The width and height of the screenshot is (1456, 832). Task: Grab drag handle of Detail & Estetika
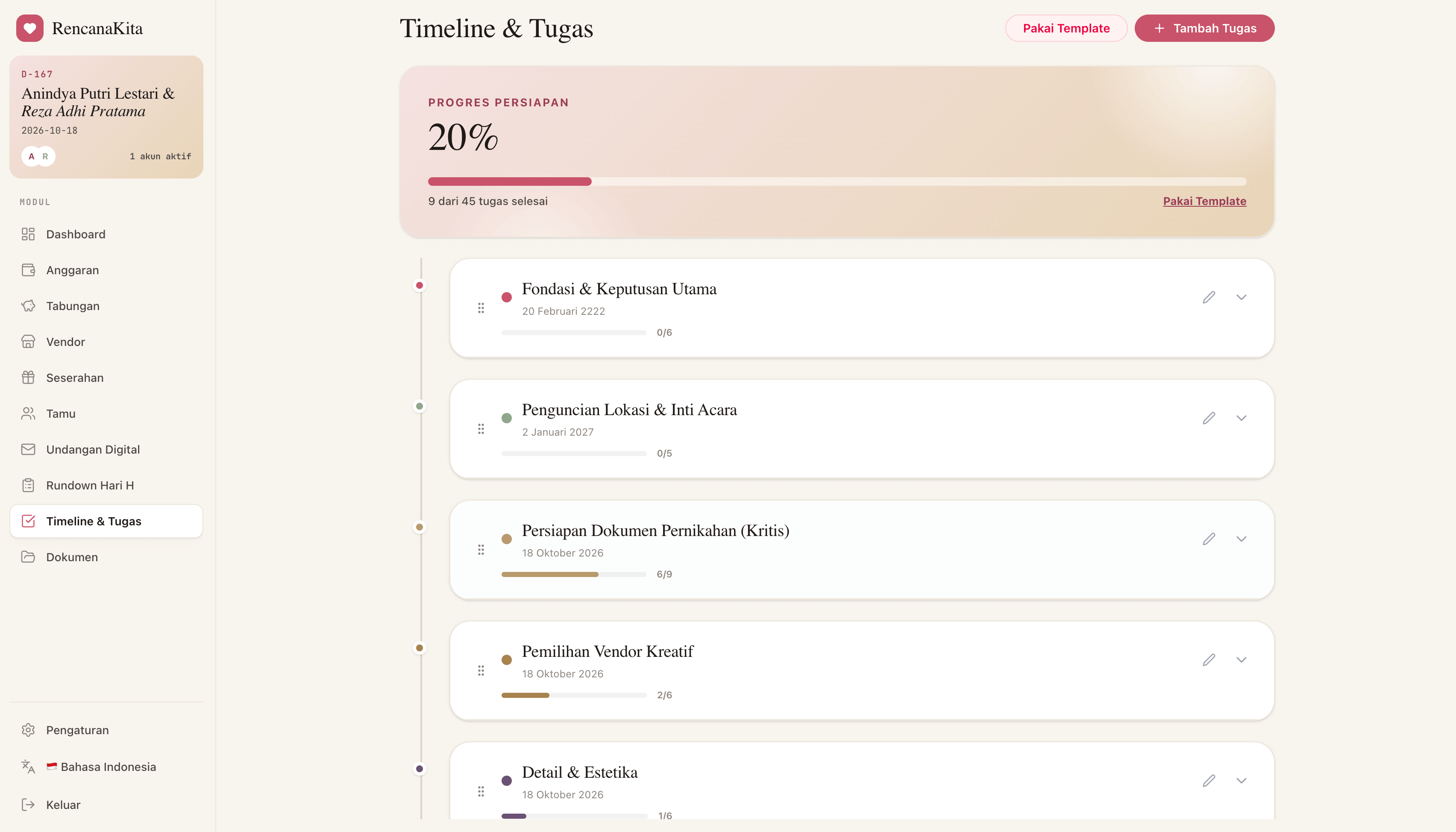[481, 791]
